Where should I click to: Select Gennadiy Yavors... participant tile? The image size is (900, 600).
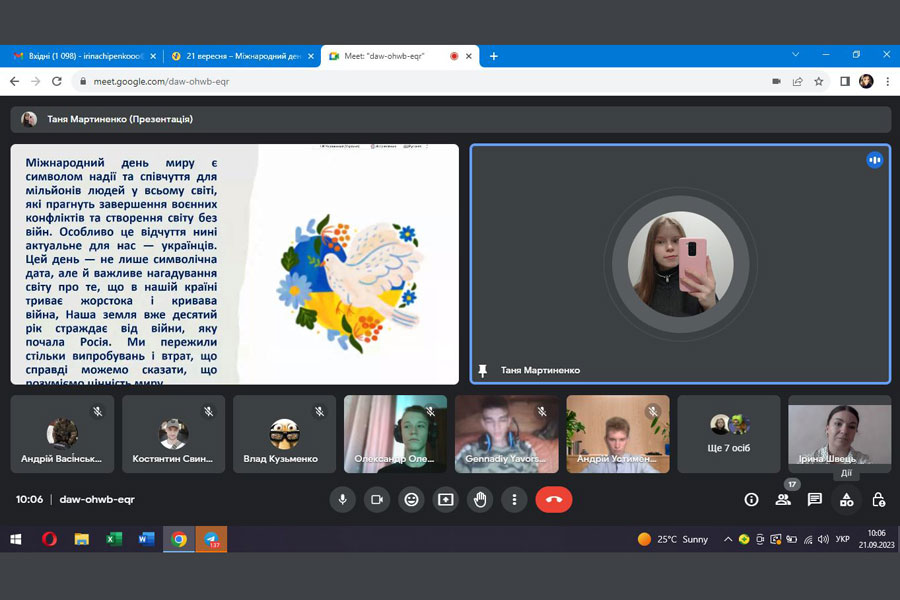[x=507, y=434]
